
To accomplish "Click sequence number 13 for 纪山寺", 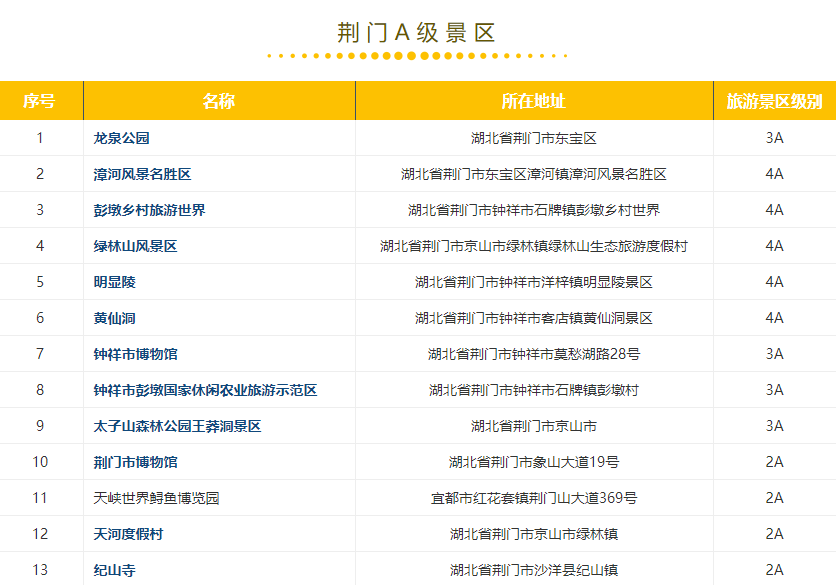I will click(40, 570).
